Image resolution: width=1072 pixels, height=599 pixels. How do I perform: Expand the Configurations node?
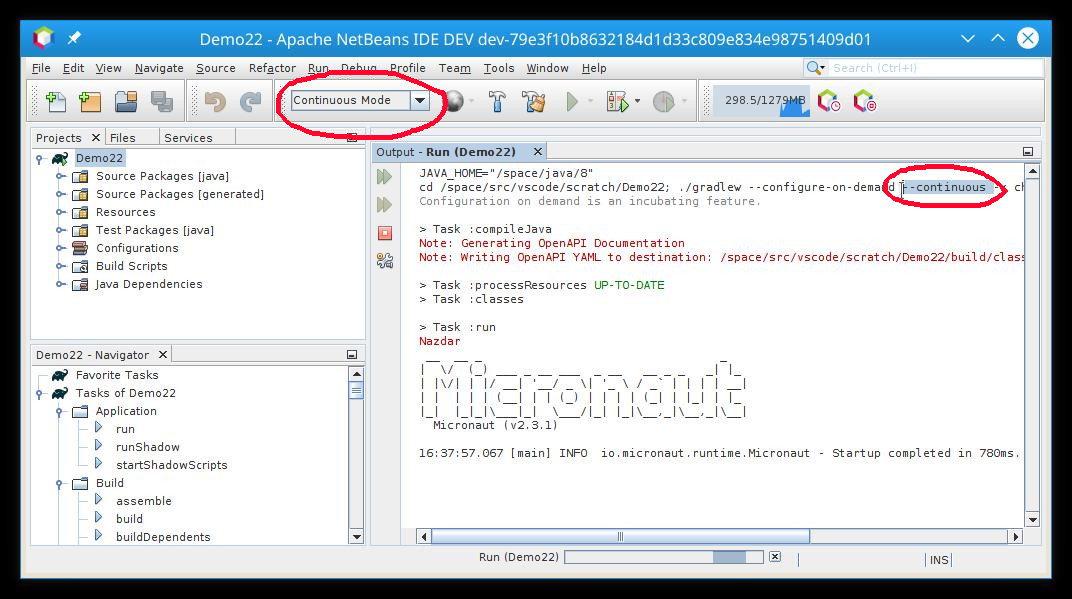click(x=60, y=248)
